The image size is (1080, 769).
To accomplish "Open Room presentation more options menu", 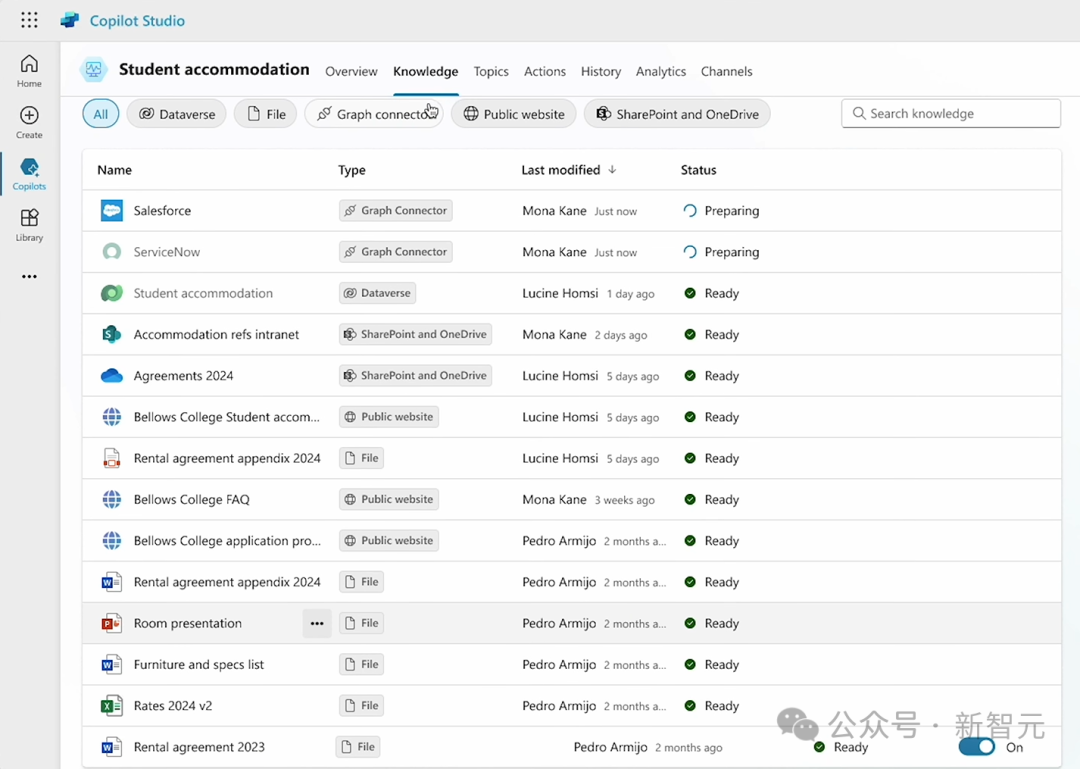I will click(x=317, y=623).
